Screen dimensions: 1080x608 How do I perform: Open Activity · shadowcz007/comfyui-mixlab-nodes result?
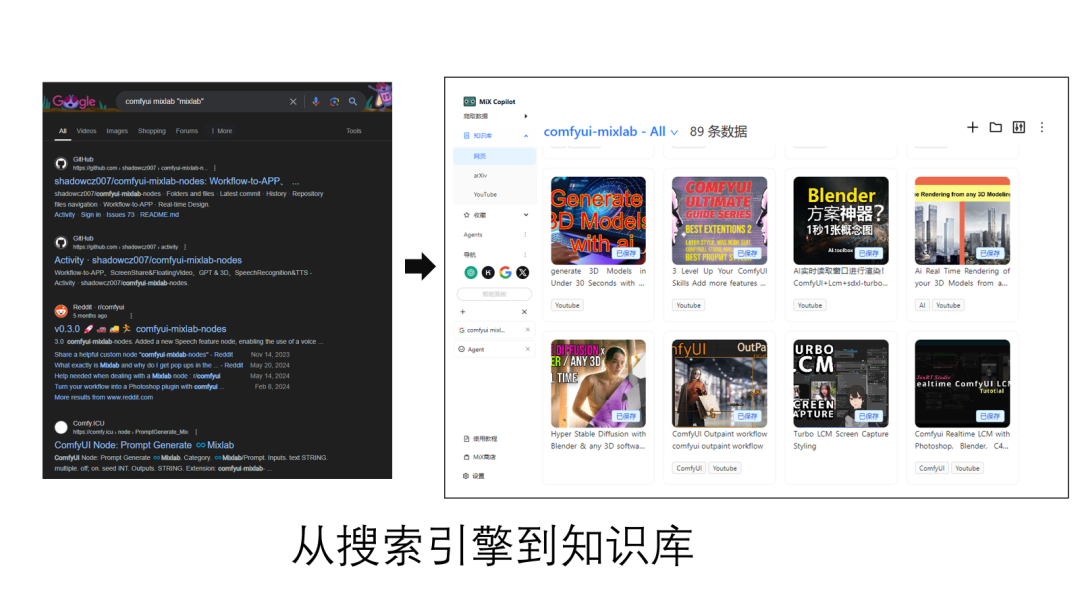coord(148,260)
